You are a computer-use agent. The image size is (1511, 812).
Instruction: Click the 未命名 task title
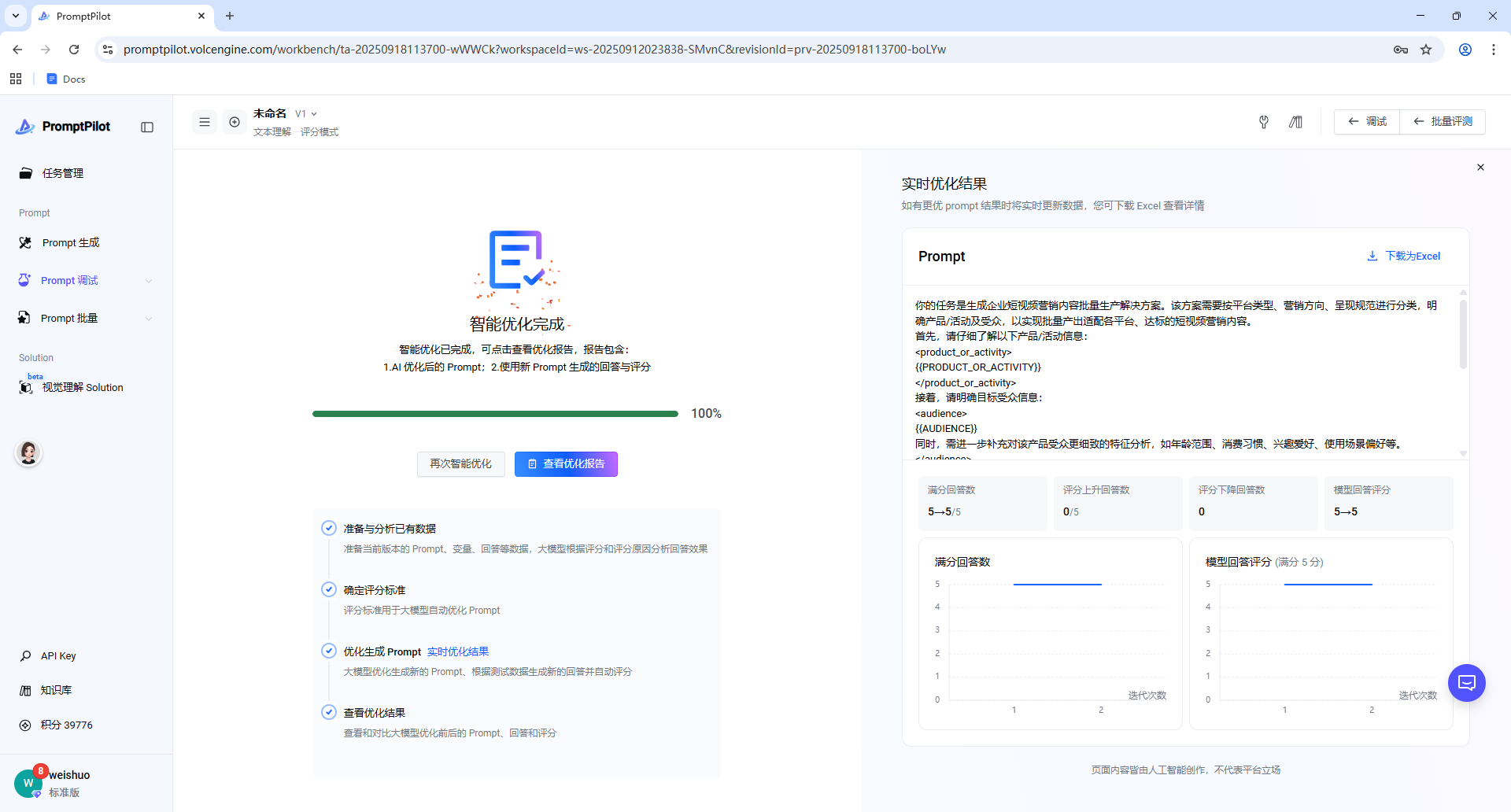(x=270, y=114)
